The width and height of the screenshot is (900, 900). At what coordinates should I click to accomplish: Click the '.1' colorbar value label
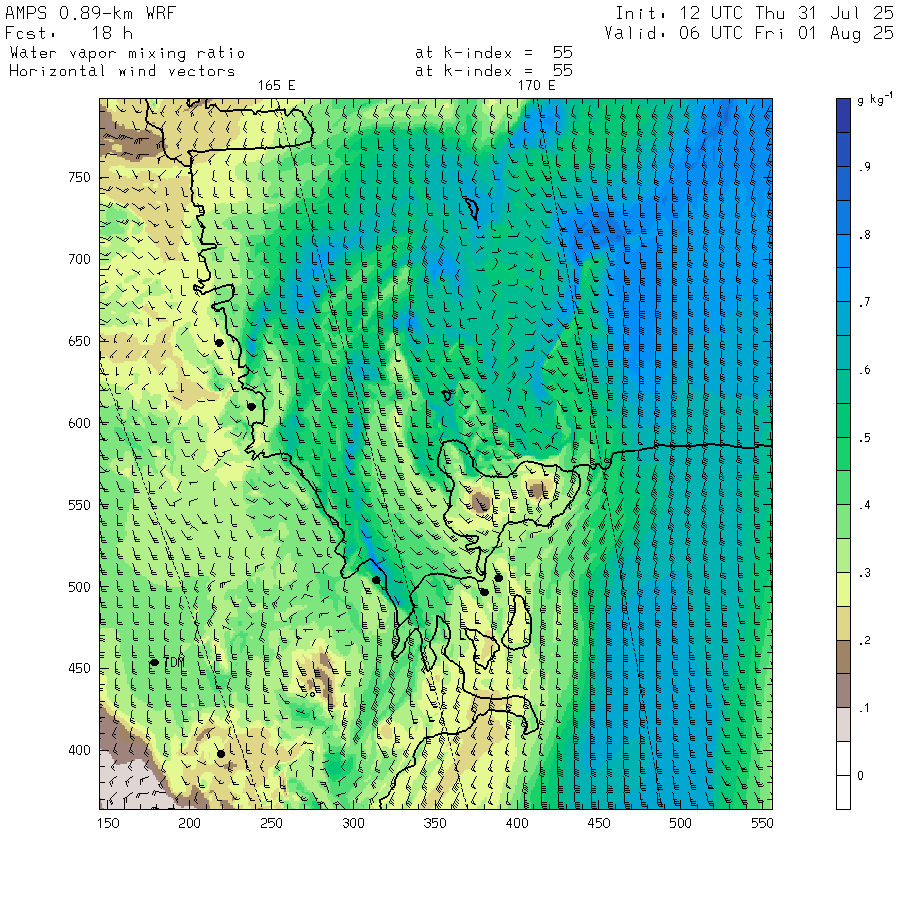tap(864, 708)
